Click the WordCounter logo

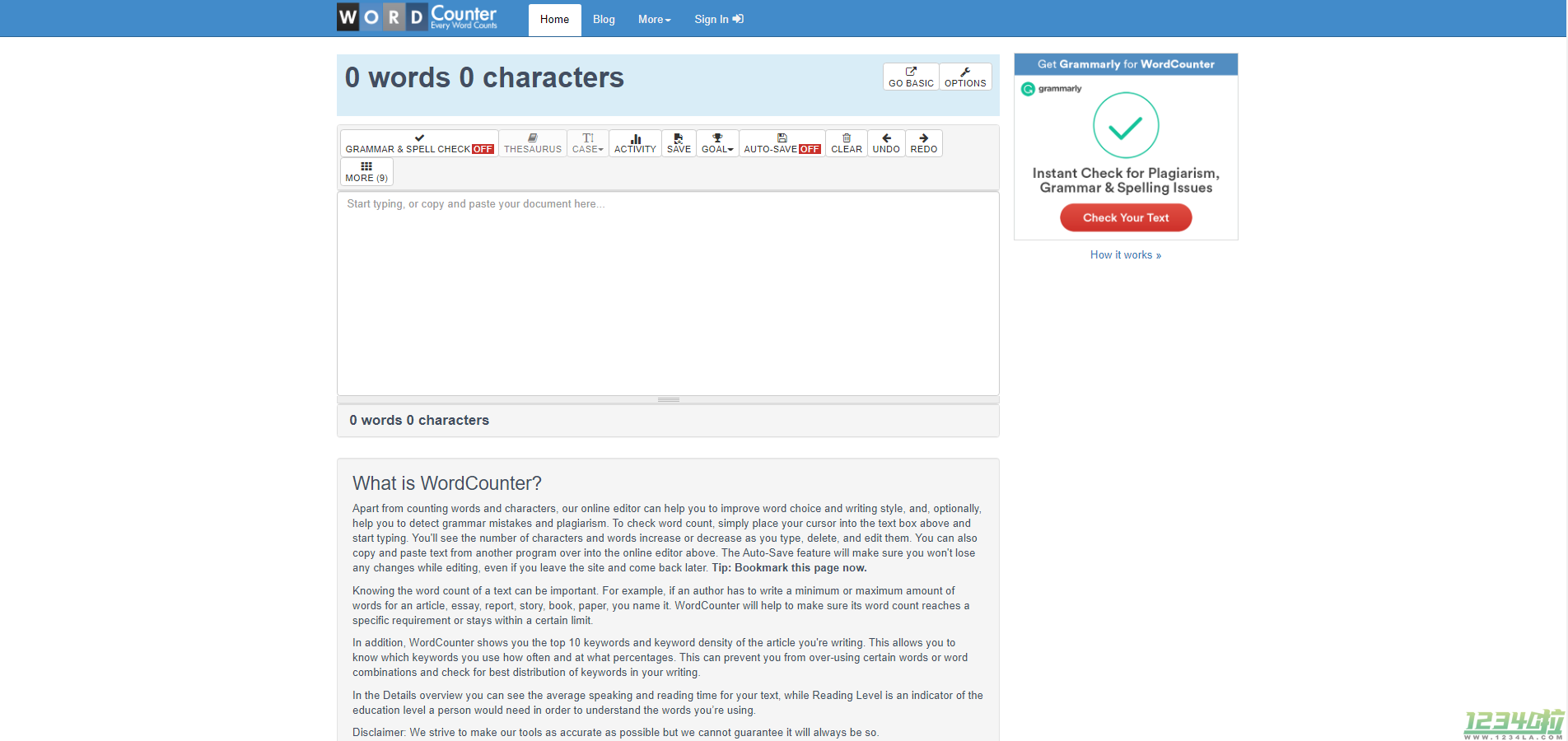418,17
